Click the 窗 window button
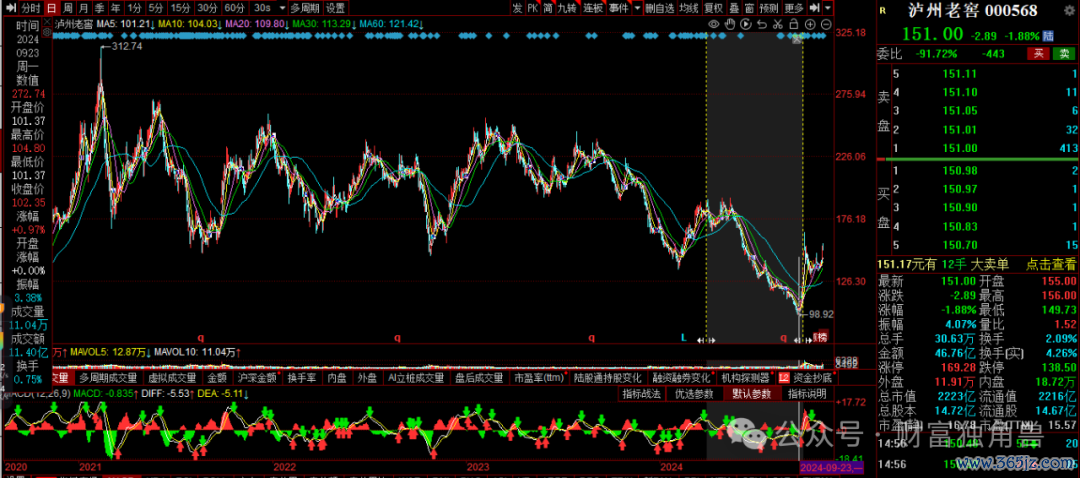 tap(749, 8)
